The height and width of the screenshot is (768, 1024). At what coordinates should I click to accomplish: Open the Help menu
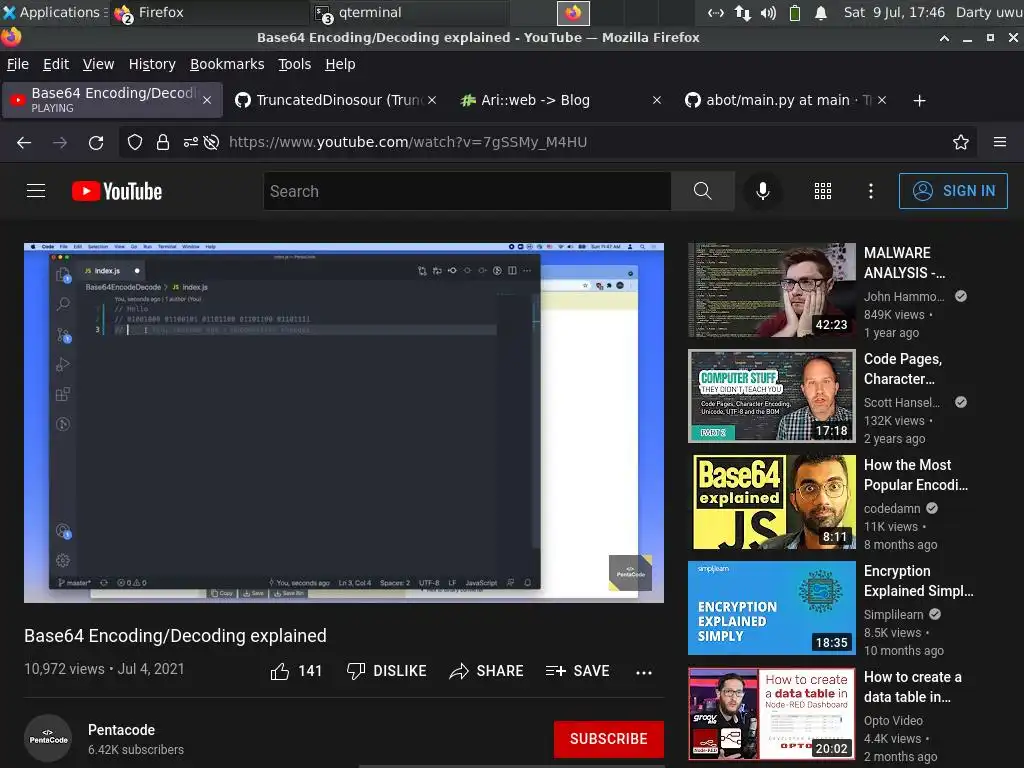340,64
